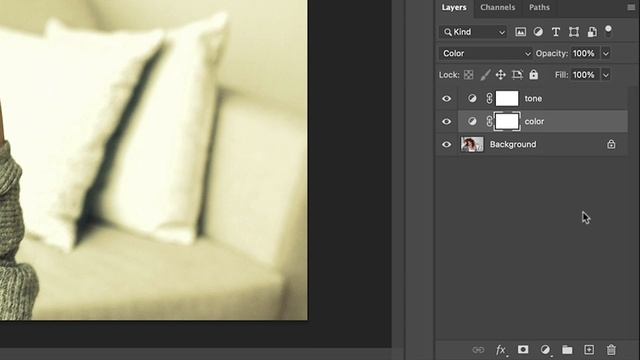This screenshot has height=360, width=640.
Task: Click the Link layers button
Action: [478, 350]
